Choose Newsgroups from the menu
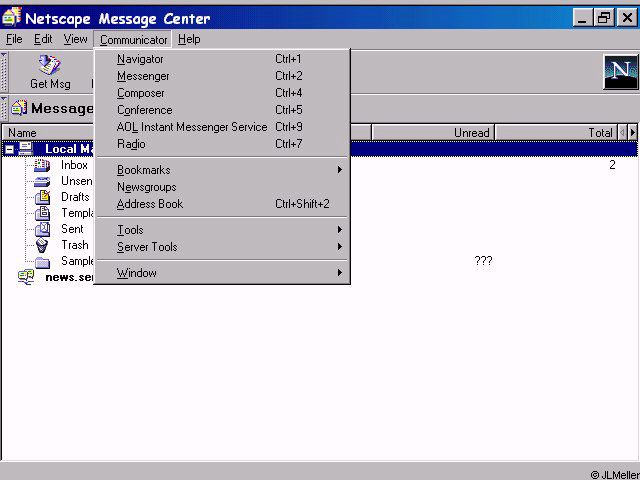Image resolution: width=640 pixels, height=480 pixels. [222, 187]
